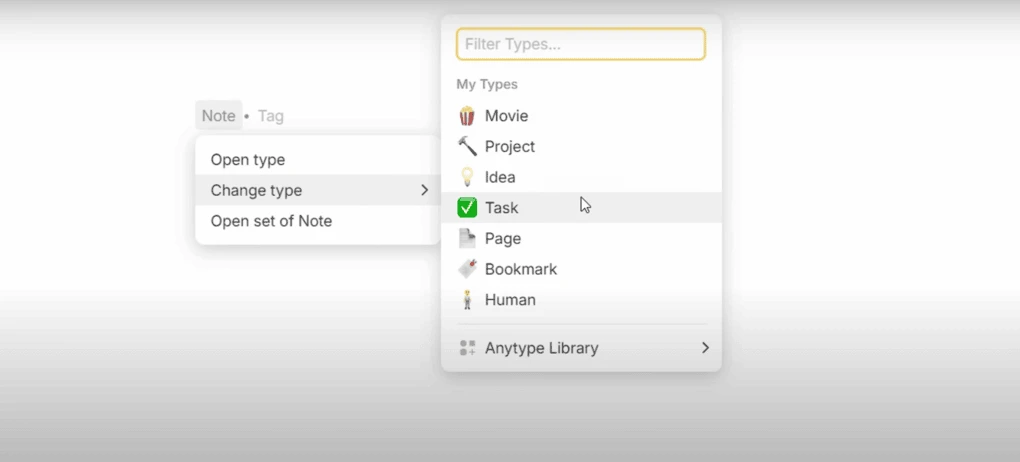The height and width of the screenshot is (462, 1020).
Task: Expand the Change type submenu arrow
Action: (424, 190)
